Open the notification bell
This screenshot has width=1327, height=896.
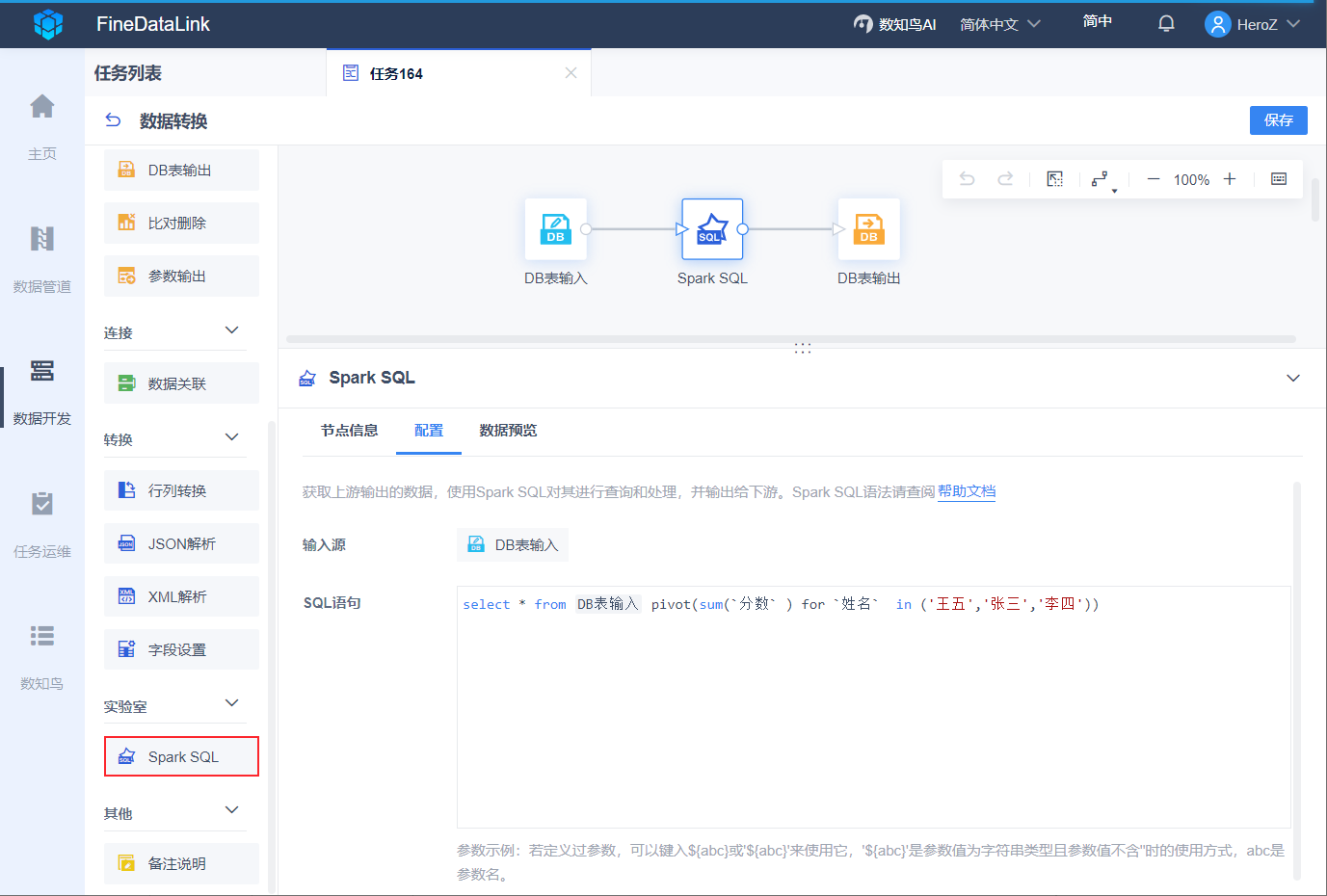point(1166,24)
